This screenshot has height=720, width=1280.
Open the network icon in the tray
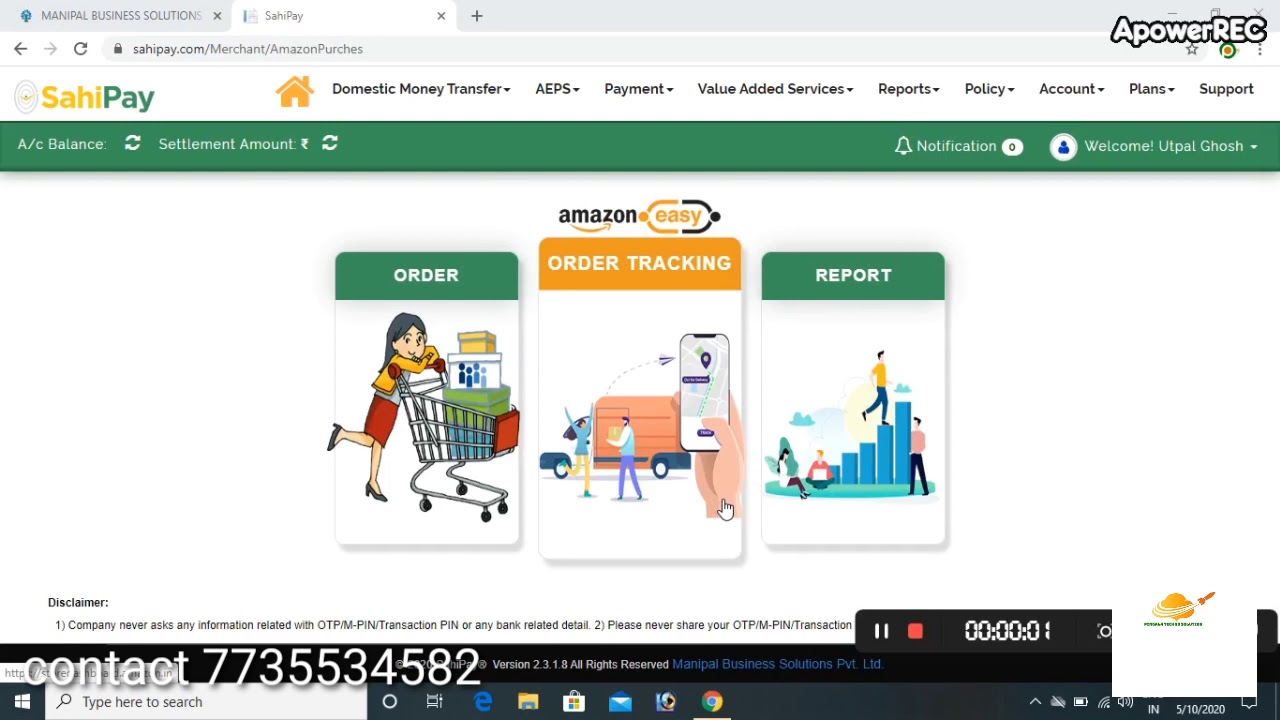coord(1103,702)
